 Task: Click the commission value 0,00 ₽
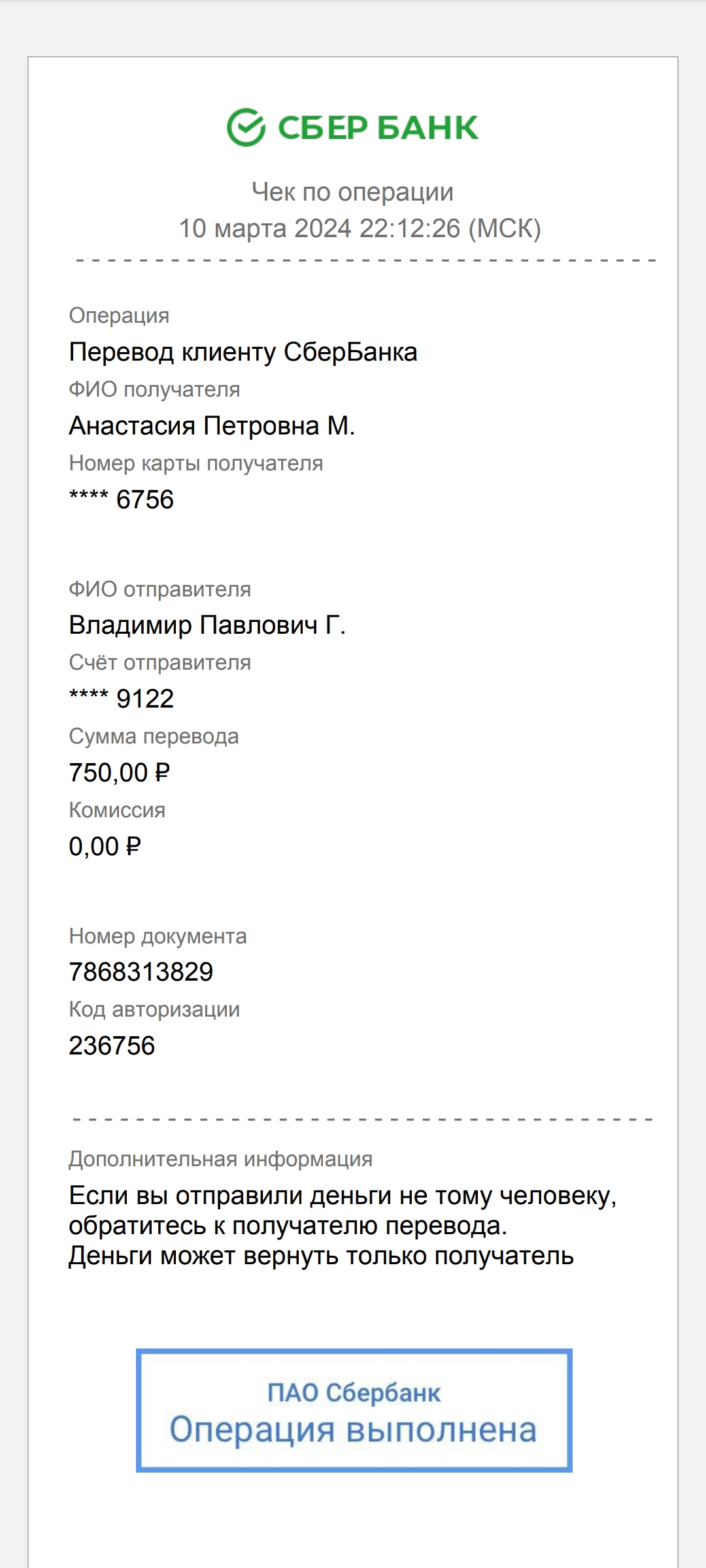[x=105, y=846]
